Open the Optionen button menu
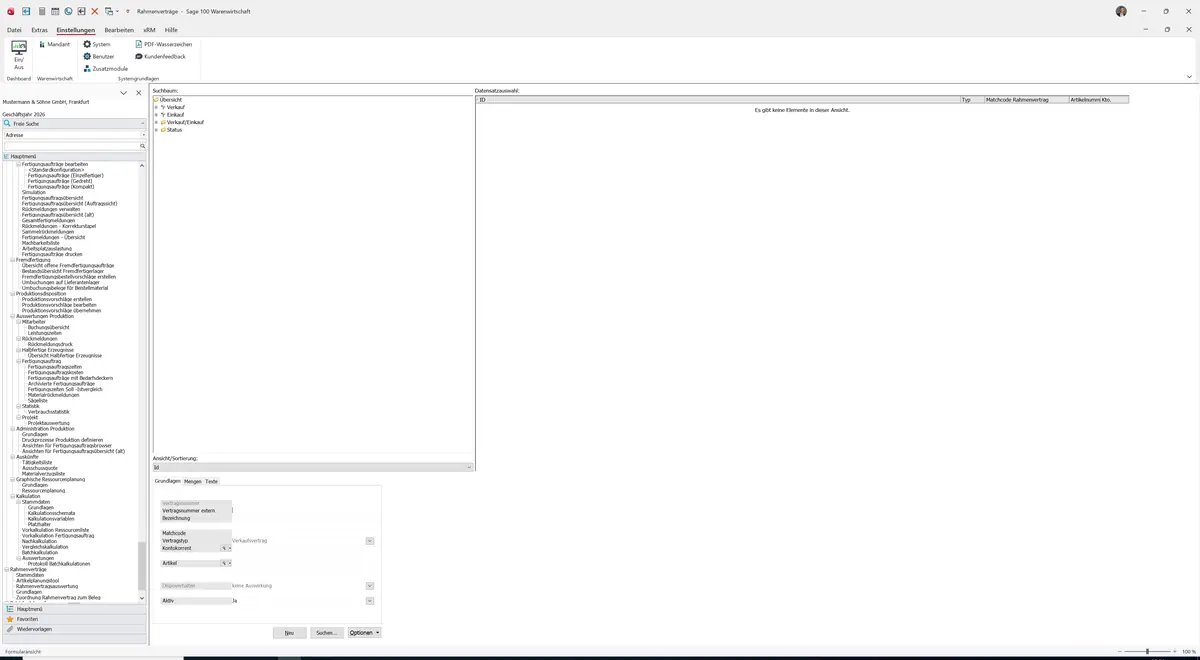 (364, 633)
